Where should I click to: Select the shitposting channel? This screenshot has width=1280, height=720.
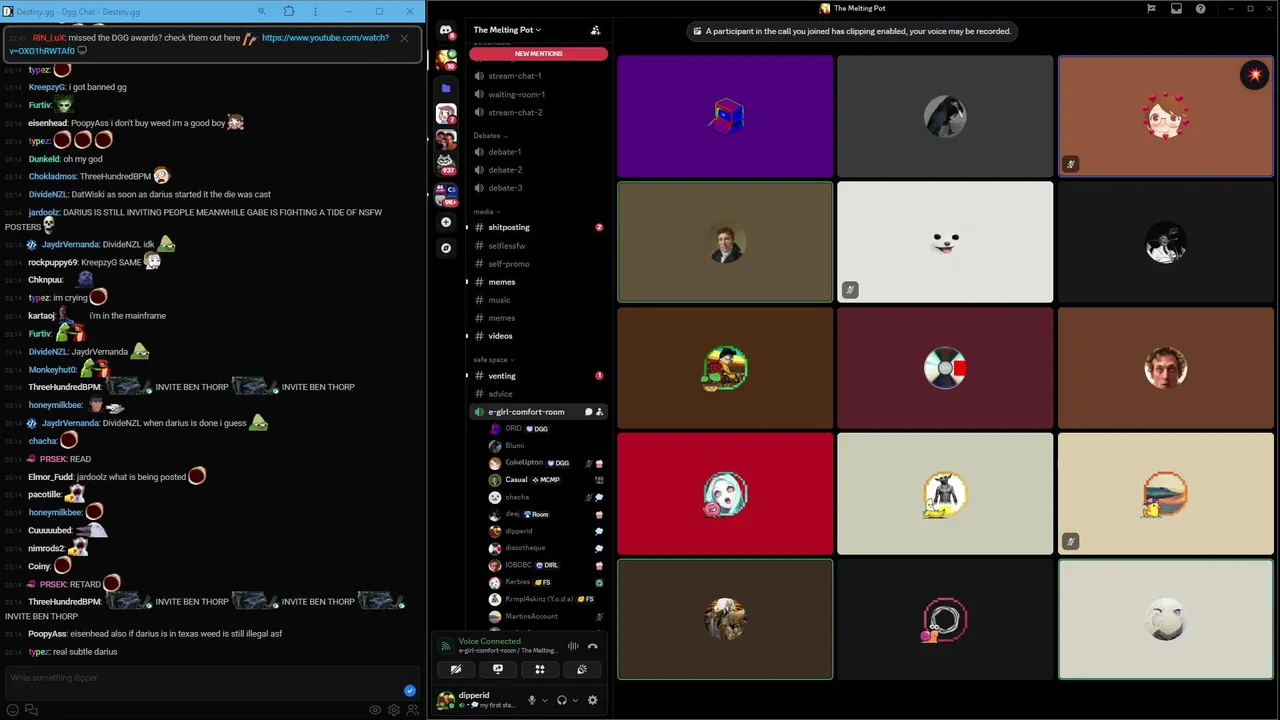(x=538, y=228)
